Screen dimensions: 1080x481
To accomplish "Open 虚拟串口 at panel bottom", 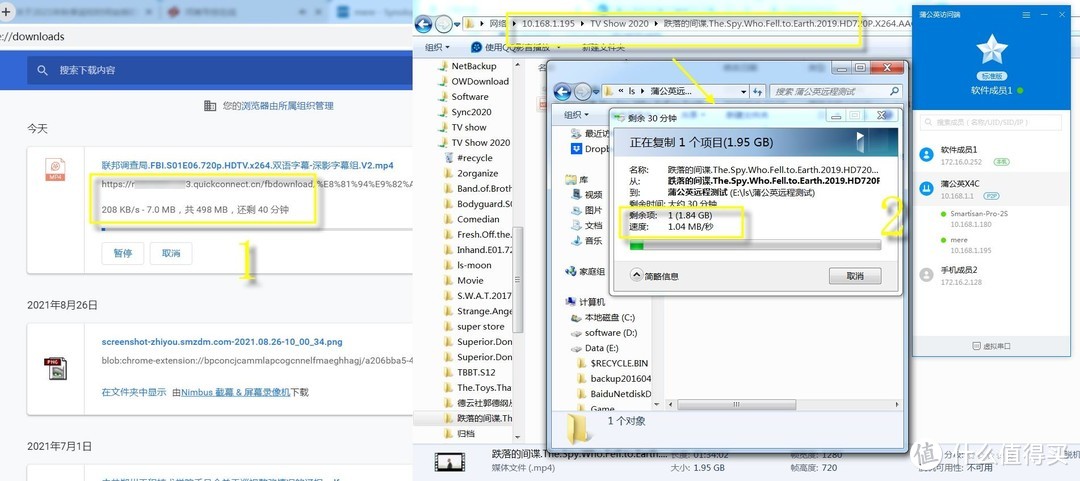I will point(992,346).
